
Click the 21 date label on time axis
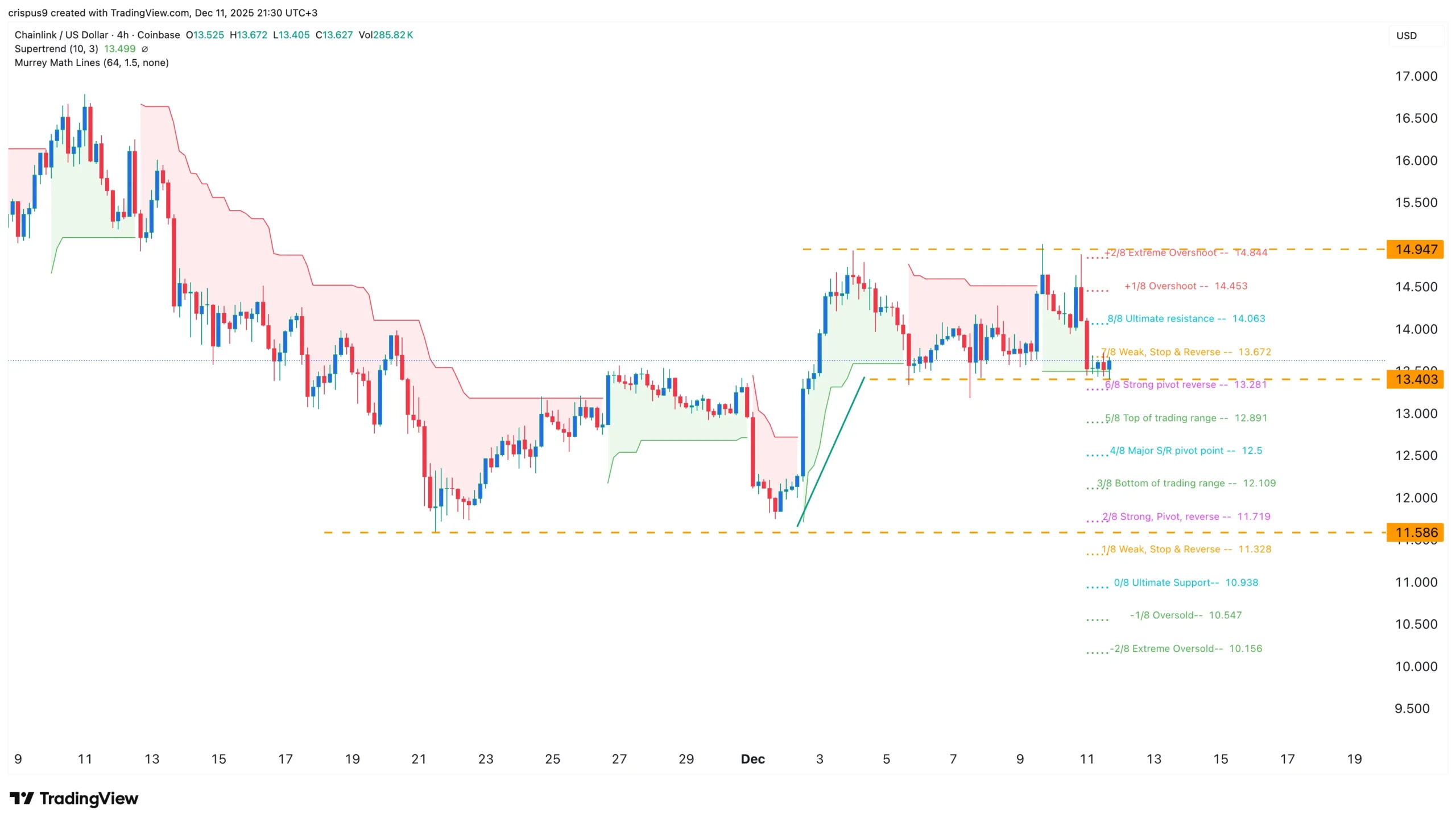[419, 759]
